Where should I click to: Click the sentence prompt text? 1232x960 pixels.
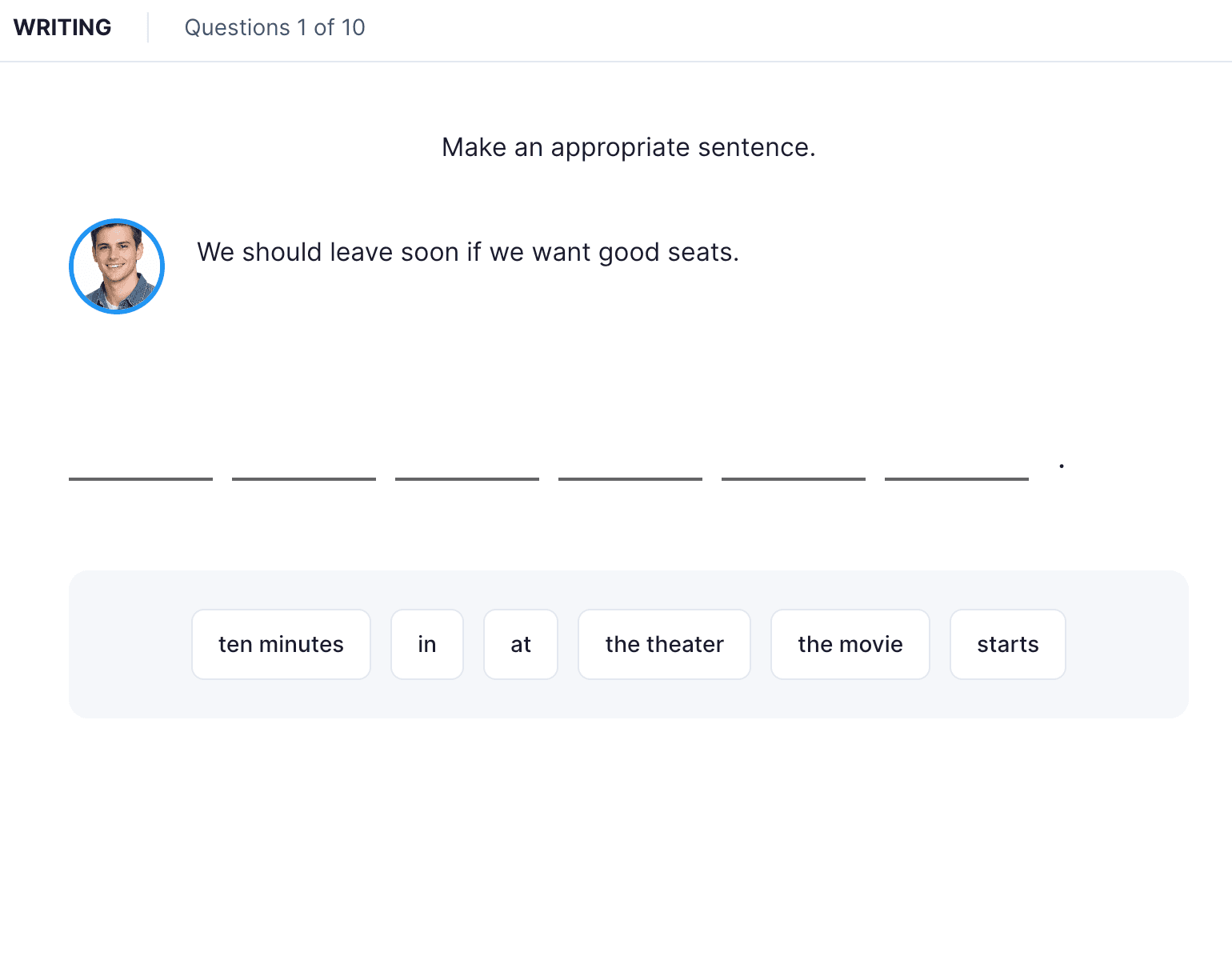[468, 251]
